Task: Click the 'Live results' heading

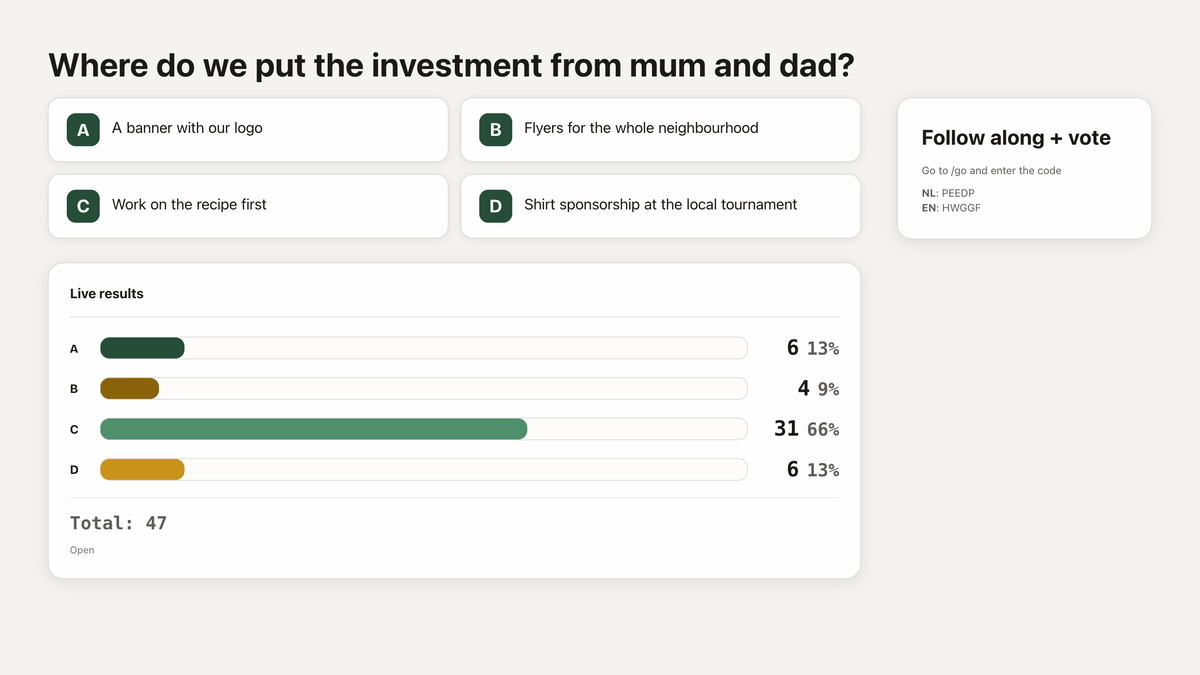Action: (x=107, y=294)
